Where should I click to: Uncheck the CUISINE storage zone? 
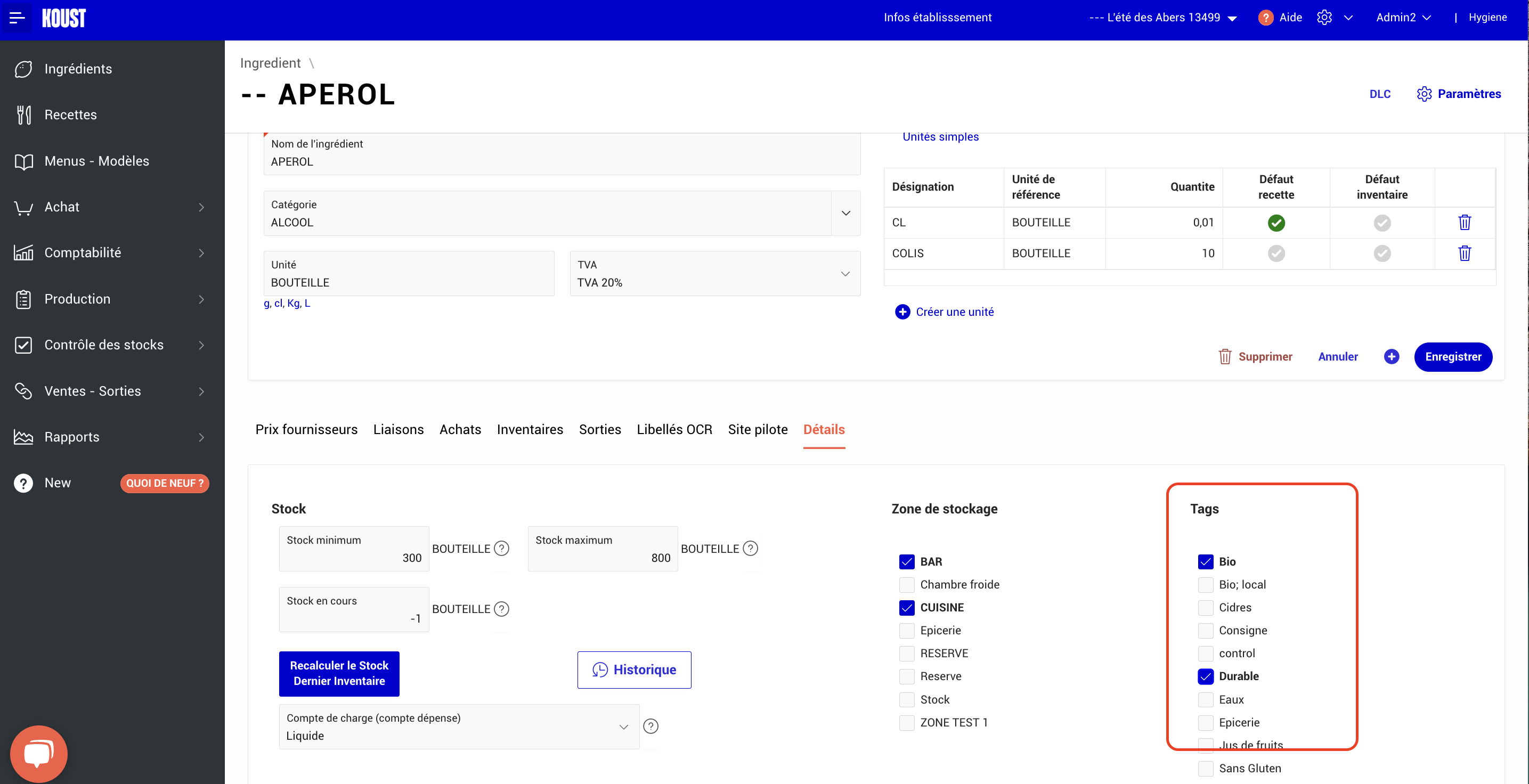906,607
